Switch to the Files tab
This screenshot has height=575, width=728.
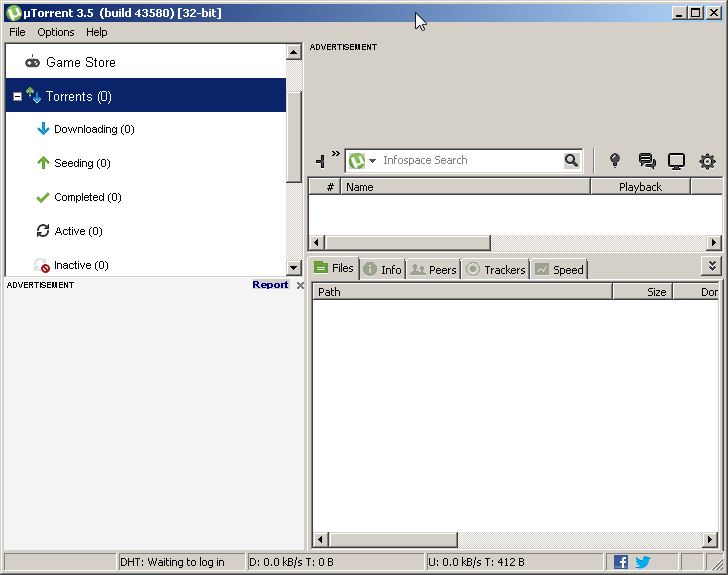pyautogui.click(x=334, y=268)
